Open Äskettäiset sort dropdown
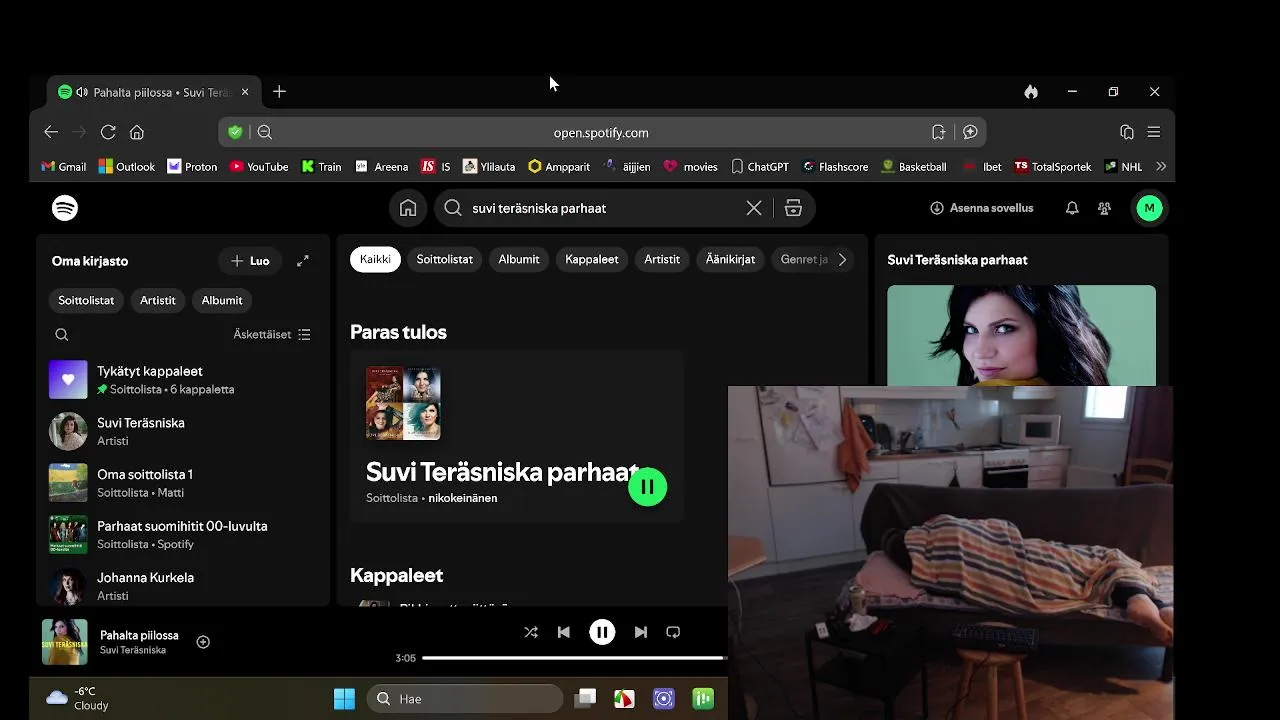The height and width of the screenshot is (720, 1280). click(x=272, y=335)
